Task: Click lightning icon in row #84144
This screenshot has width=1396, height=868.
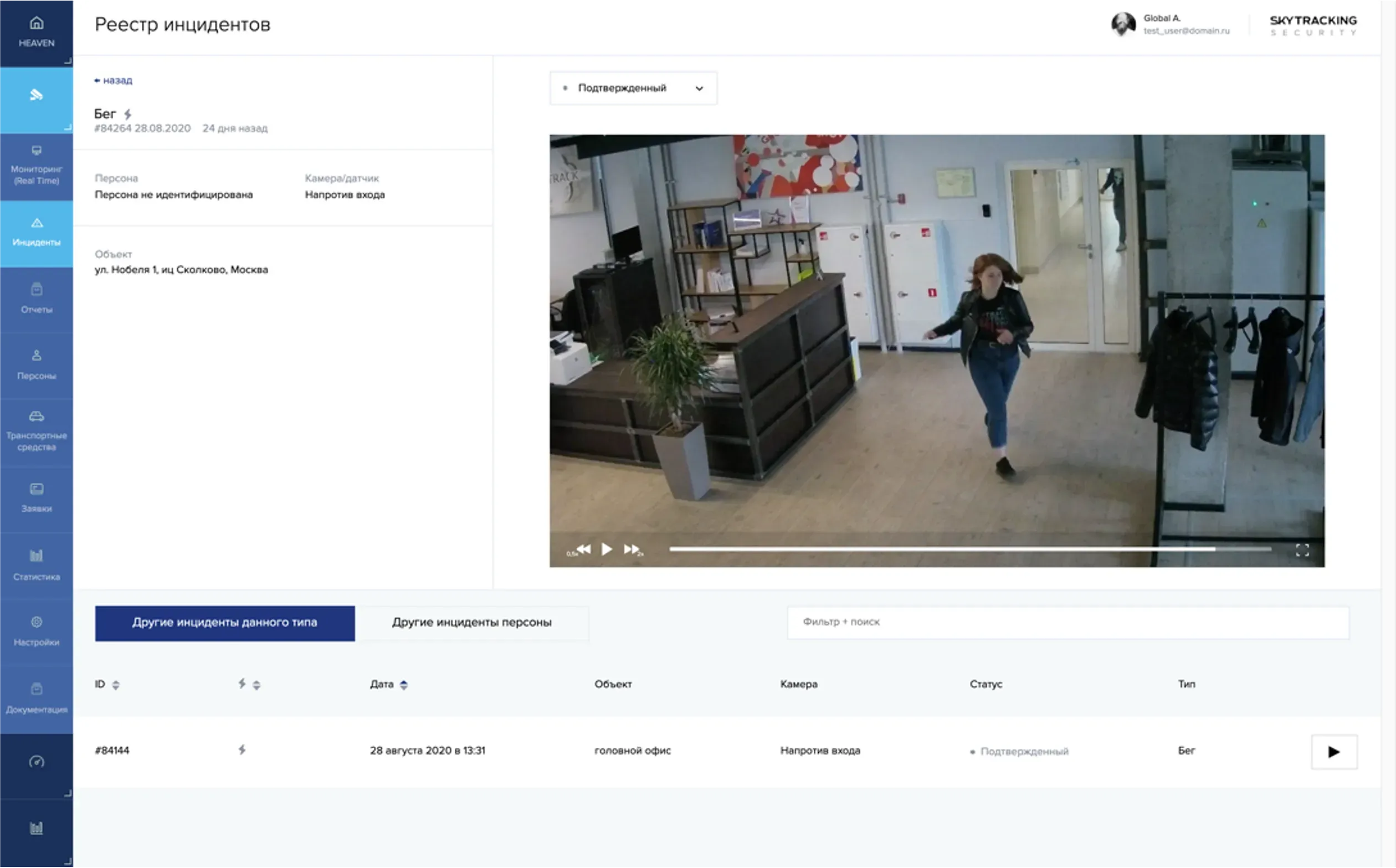Action: [242, 751]
